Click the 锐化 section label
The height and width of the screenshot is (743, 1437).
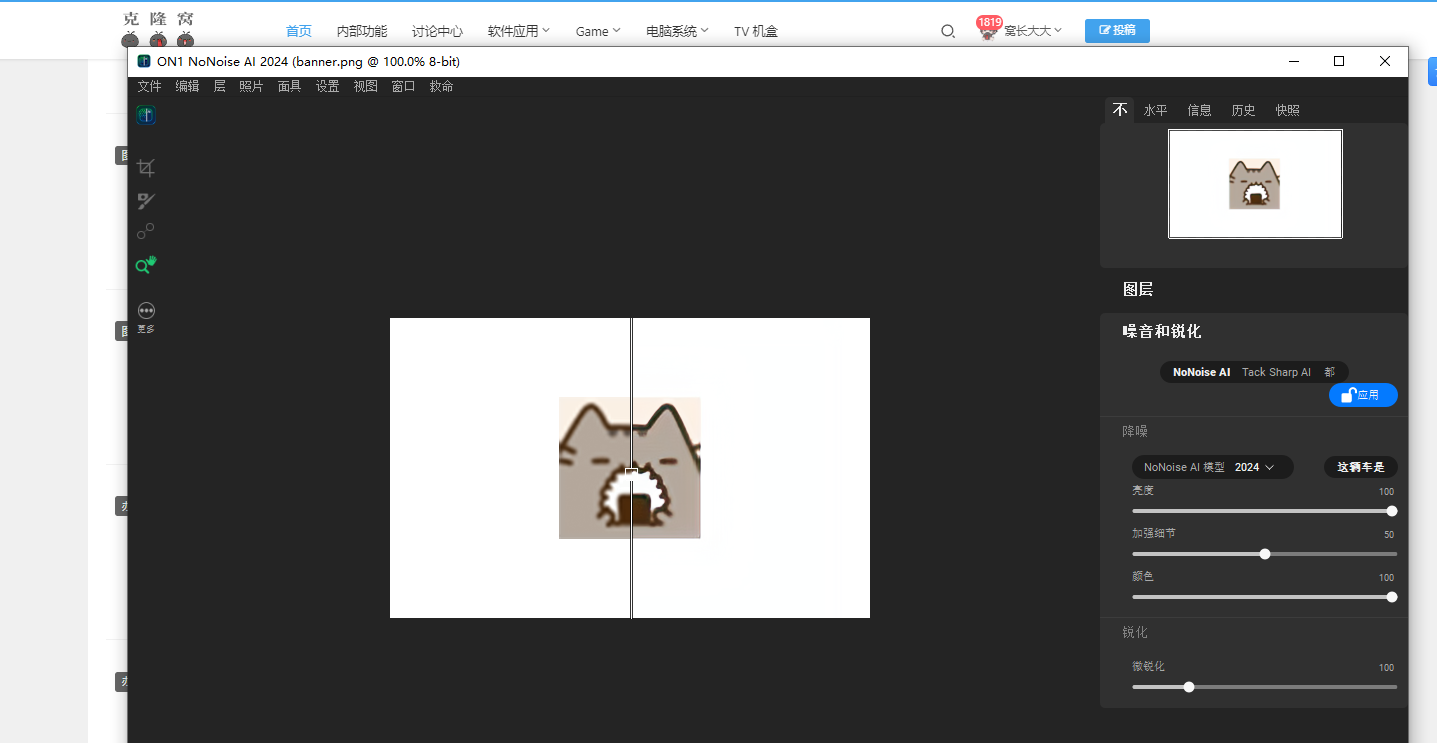[1135, 633]
